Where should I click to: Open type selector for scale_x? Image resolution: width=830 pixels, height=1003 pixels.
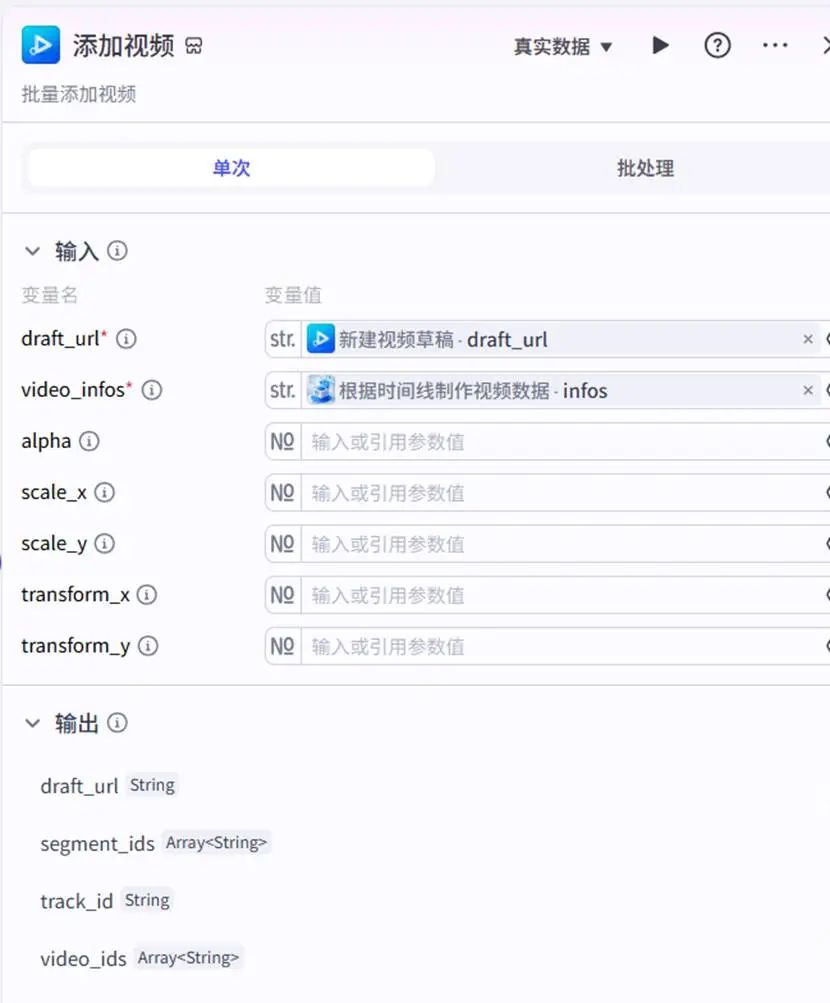pos(283,493)
